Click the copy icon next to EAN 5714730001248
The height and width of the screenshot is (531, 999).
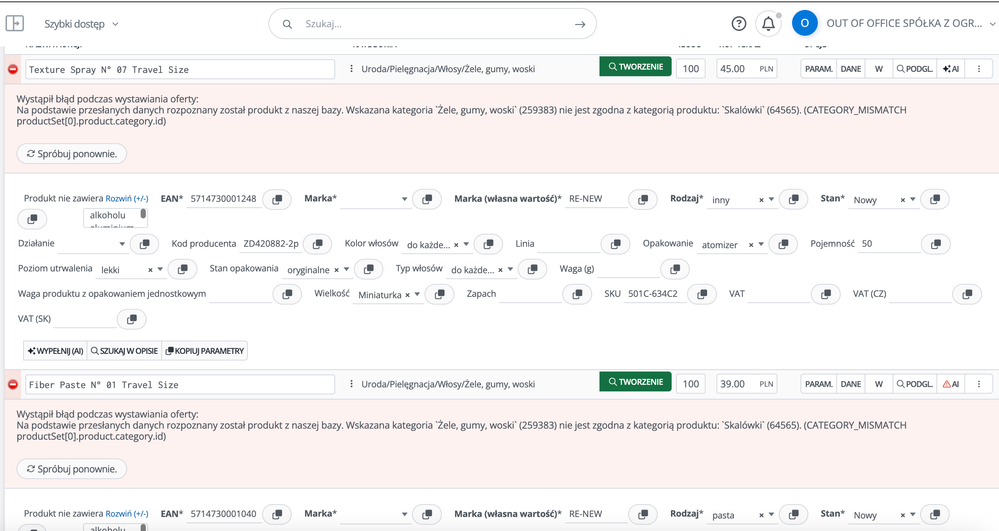click(x=277, y=200)
